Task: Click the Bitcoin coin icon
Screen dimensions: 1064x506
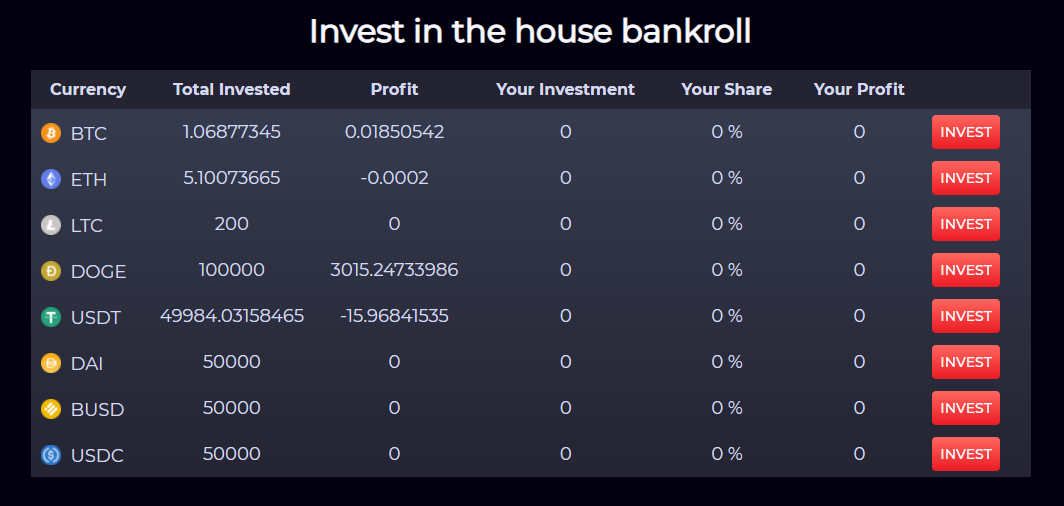Action: [51, 133]
